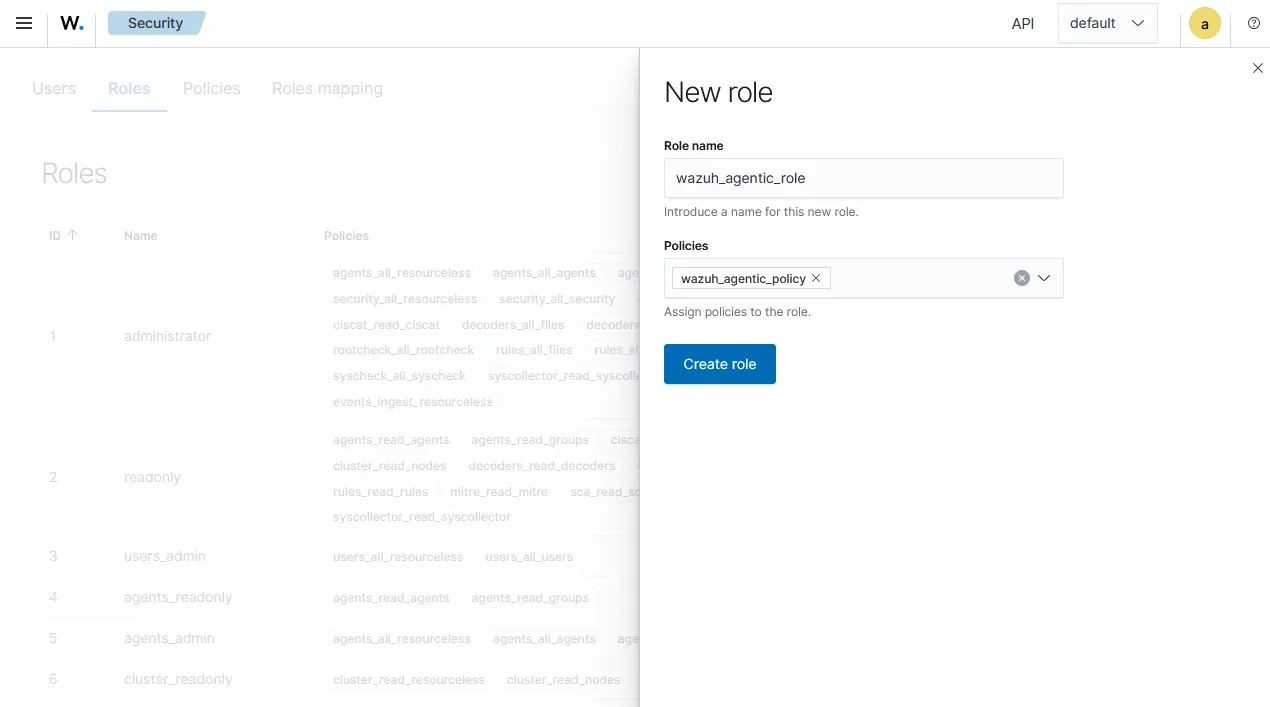
Task: Click the users_all_users policy badge
Action: [x=529, y=557]
